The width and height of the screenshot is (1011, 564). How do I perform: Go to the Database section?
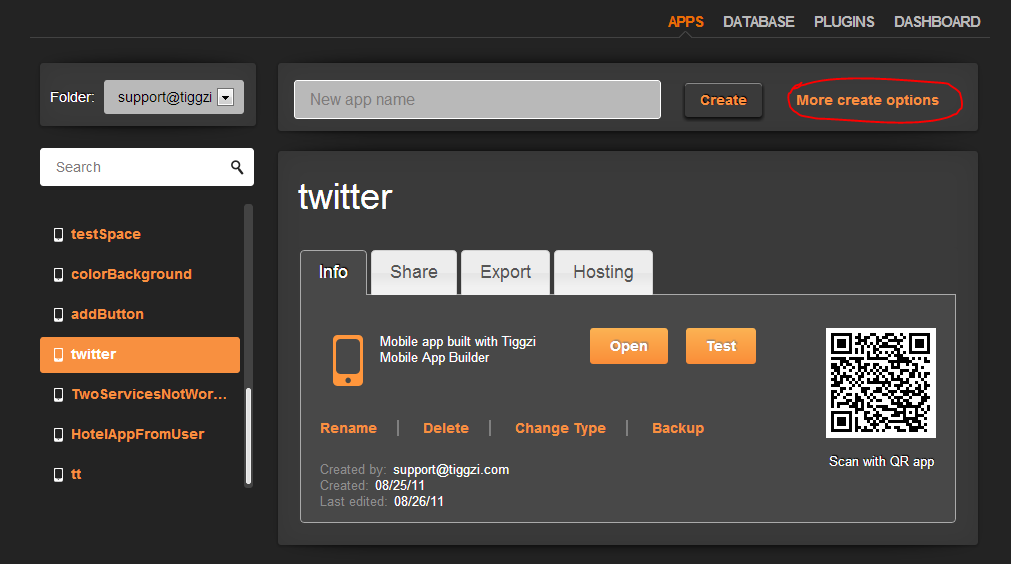pos(759,22)
